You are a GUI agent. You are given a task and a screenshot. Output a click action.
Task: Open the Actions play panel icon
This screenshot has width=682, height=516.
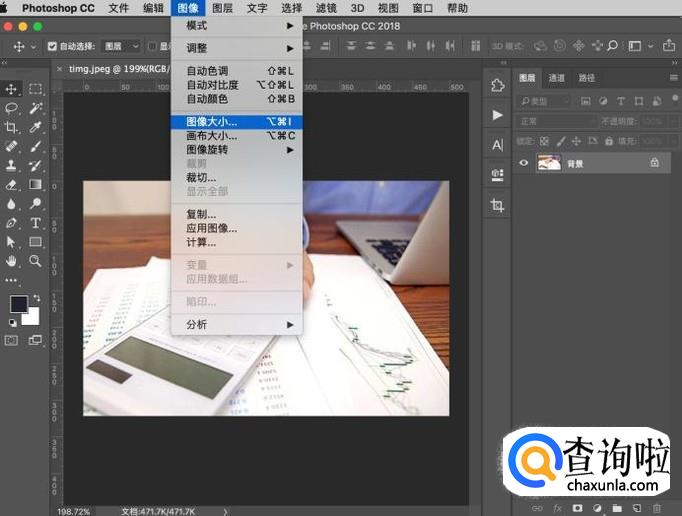tap(497, 115)
